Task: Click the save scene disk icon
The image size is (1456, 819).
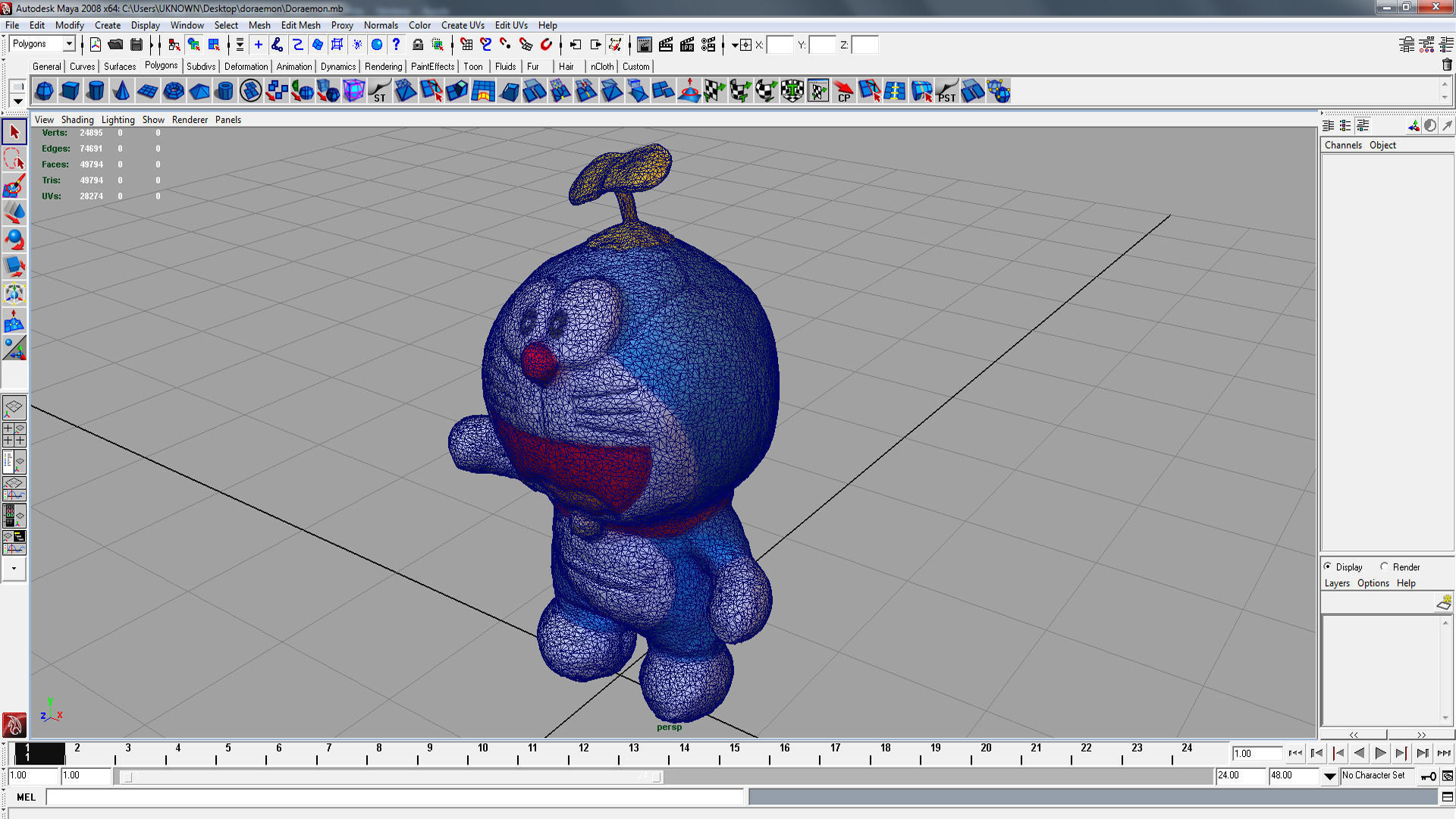Action: (x=136, y=45)
